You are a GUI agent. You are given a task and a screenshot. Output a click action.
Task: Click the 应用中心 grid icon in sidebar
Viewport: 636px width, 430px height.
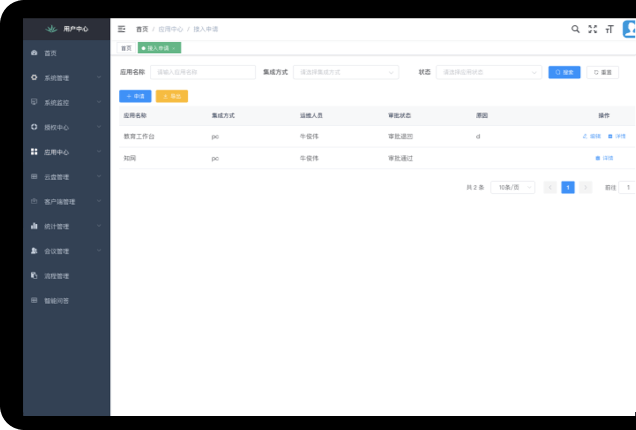pyautogui.click(x=34, y=151)
